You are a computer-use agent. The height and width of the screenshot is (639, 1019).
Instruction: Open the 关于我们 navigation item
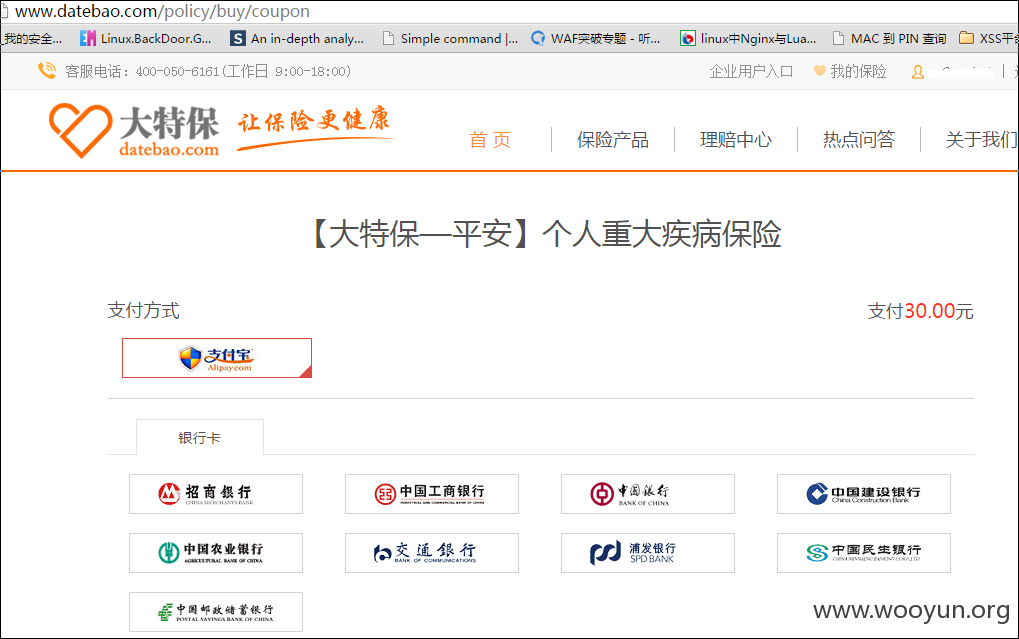pyautogui.click(x=981, y=140)
